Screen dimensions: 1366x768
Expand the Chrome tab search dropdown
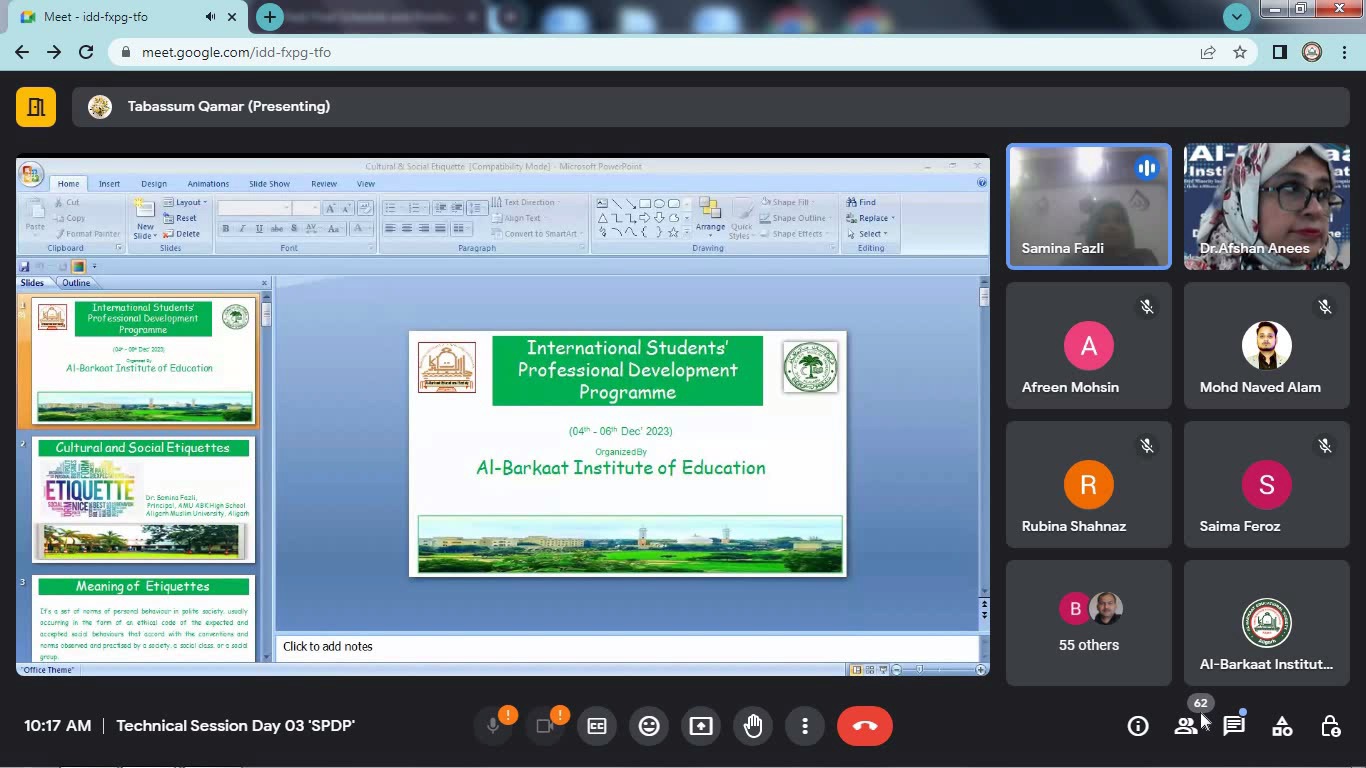(x=1237, y=16)
